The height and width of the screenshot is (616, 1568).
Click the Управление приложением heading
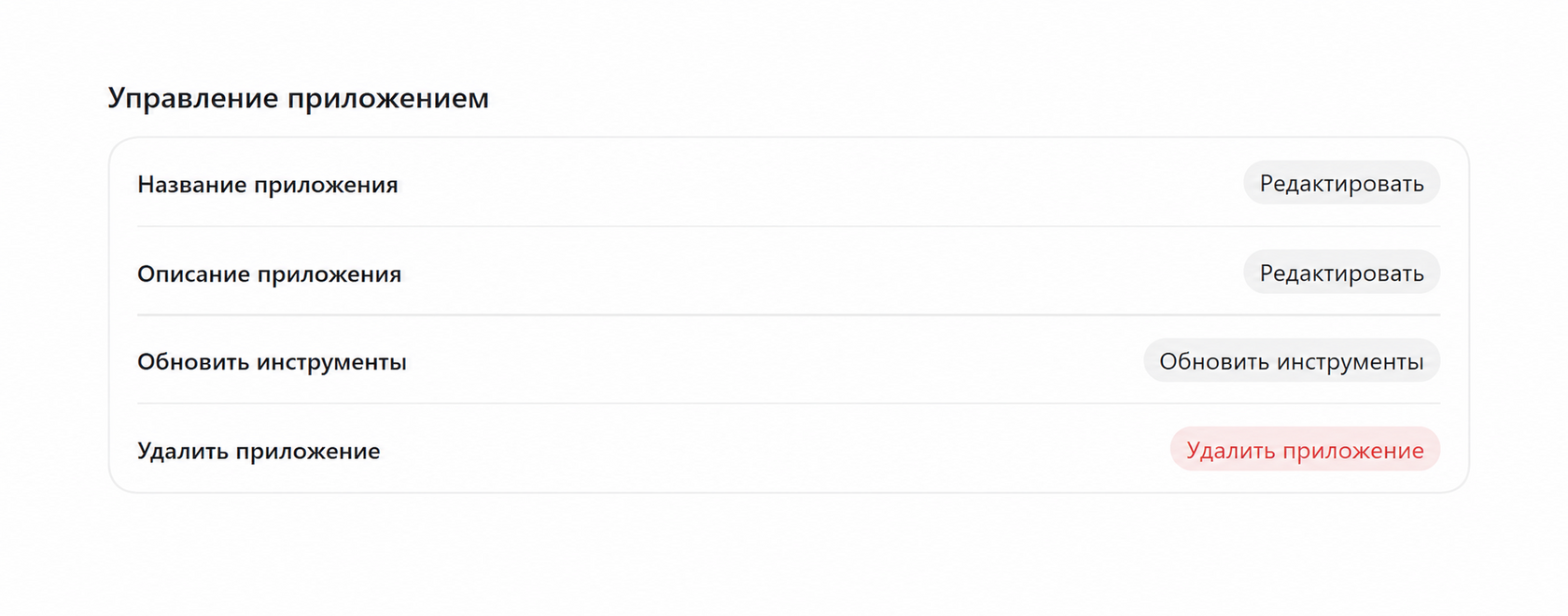[299, 98]
